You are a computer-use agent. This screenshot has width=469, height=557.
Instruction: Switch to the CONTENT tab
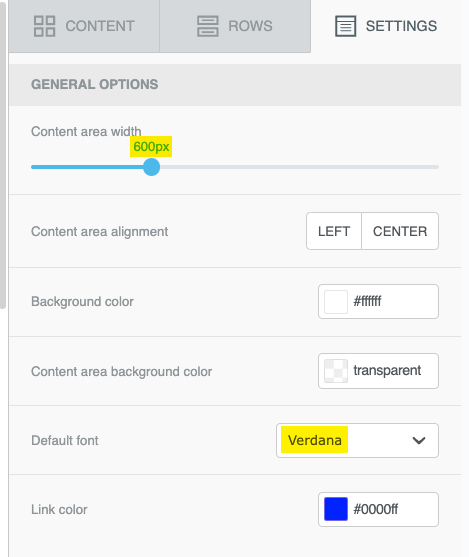pos(84,26)
